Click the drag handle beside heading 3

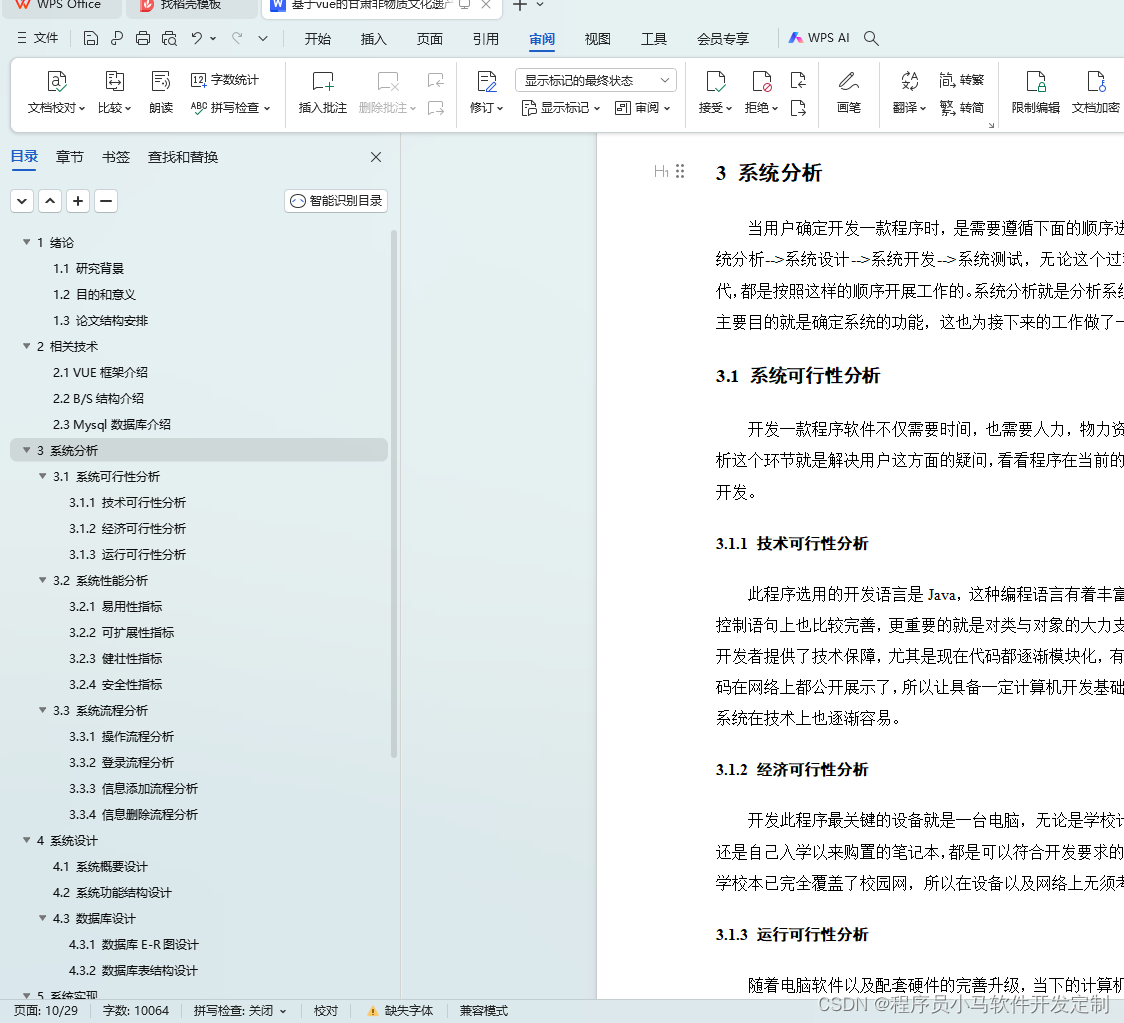pyautogui.click(x=680, y=171)
